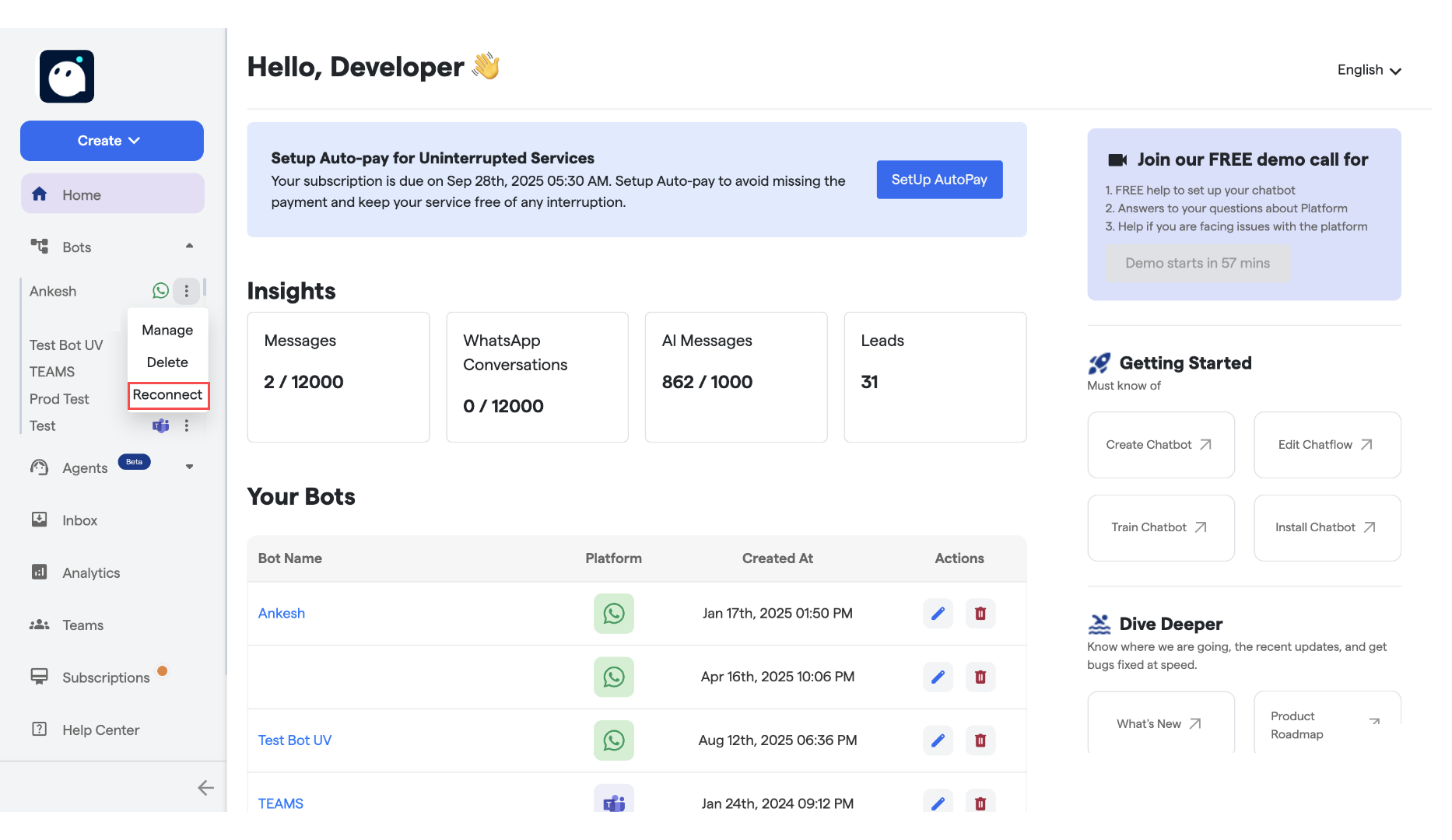Viewport: 1452px width, 840px height.
Task: Open the three-dot menu next to Ankesh
Action: click(186, 291)
